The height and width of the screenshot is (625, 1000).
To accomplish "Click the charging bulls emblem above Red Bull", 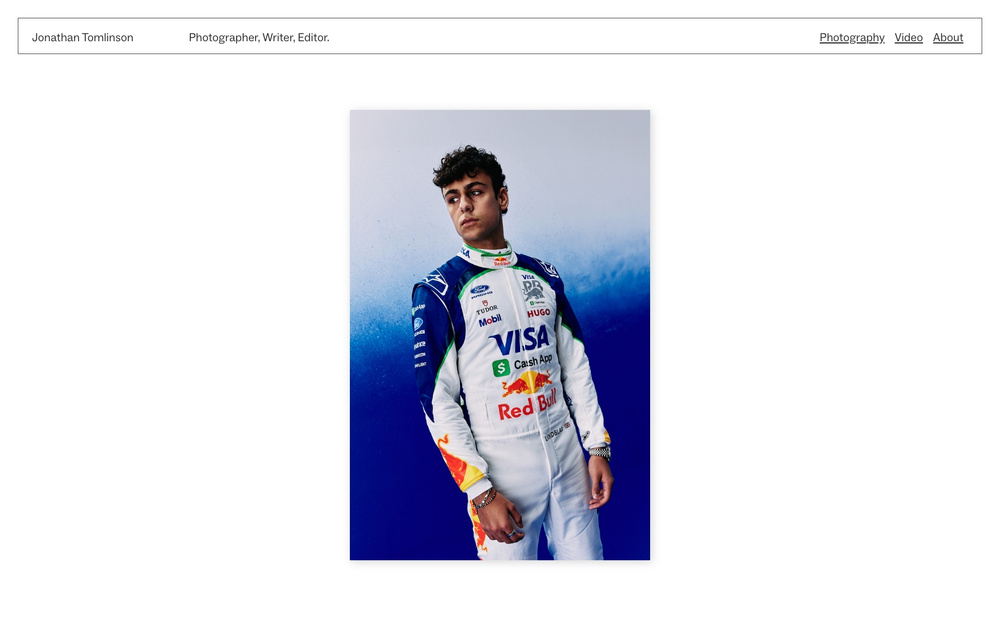I will (x=526, y=383).
